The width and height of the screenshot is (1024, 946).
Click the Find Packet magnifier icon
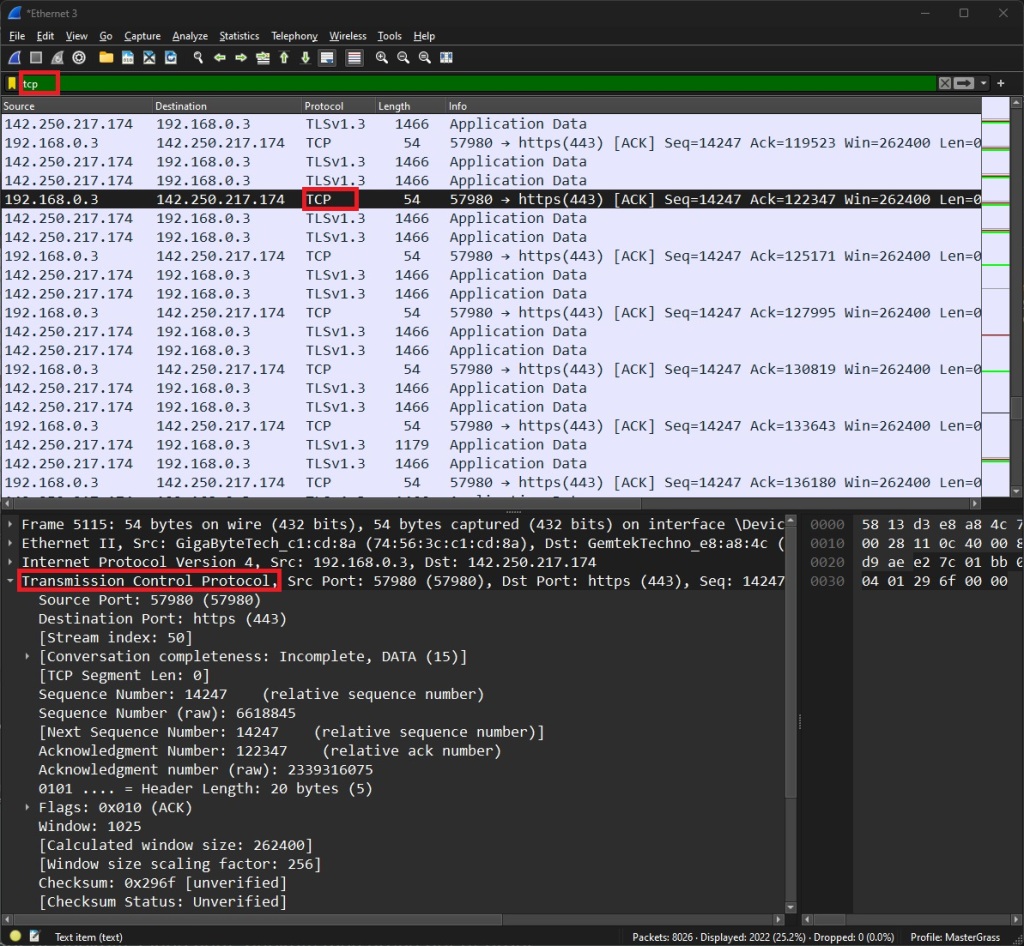[x=198, y=58]
